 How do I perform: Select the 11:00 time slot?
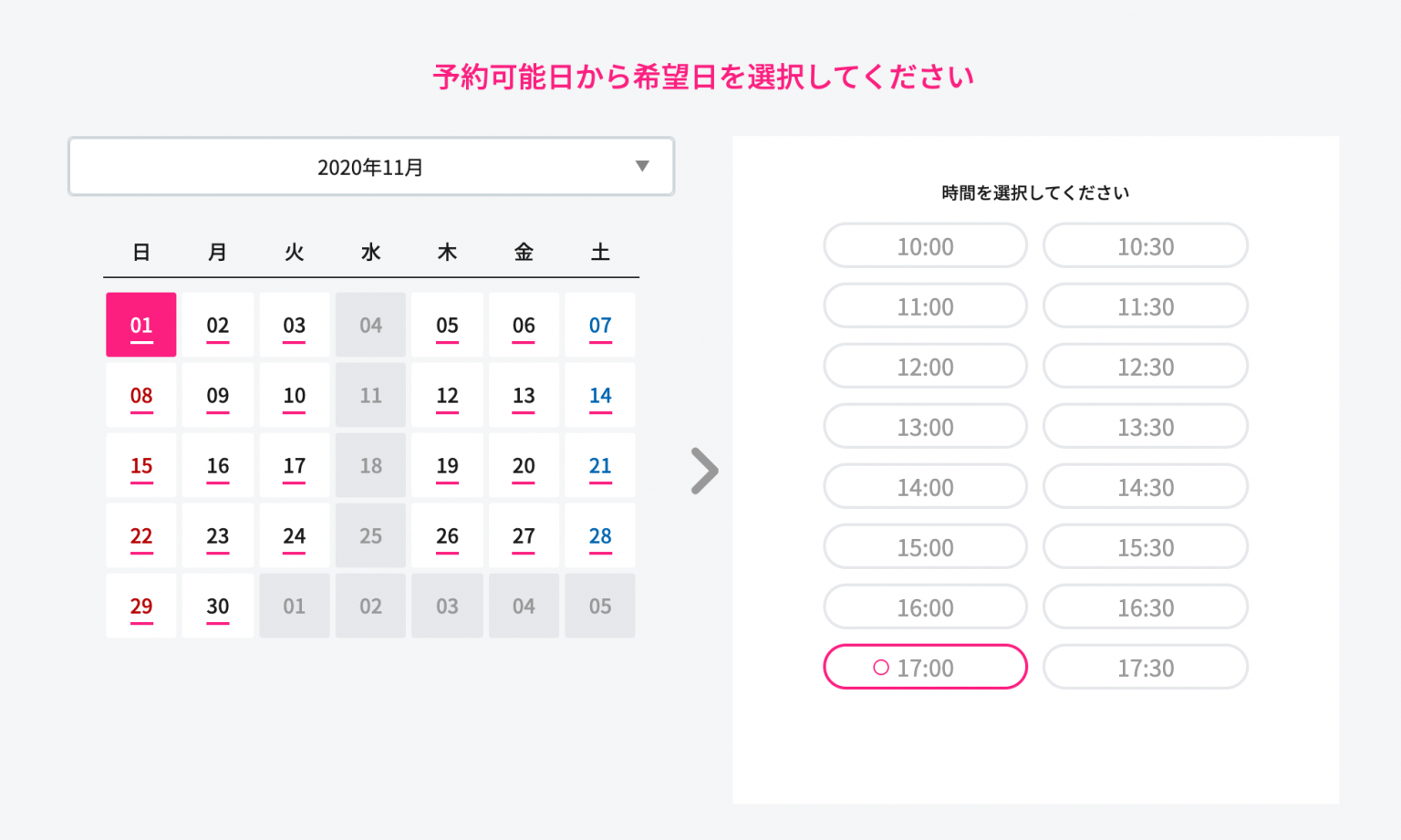point(925,306)
